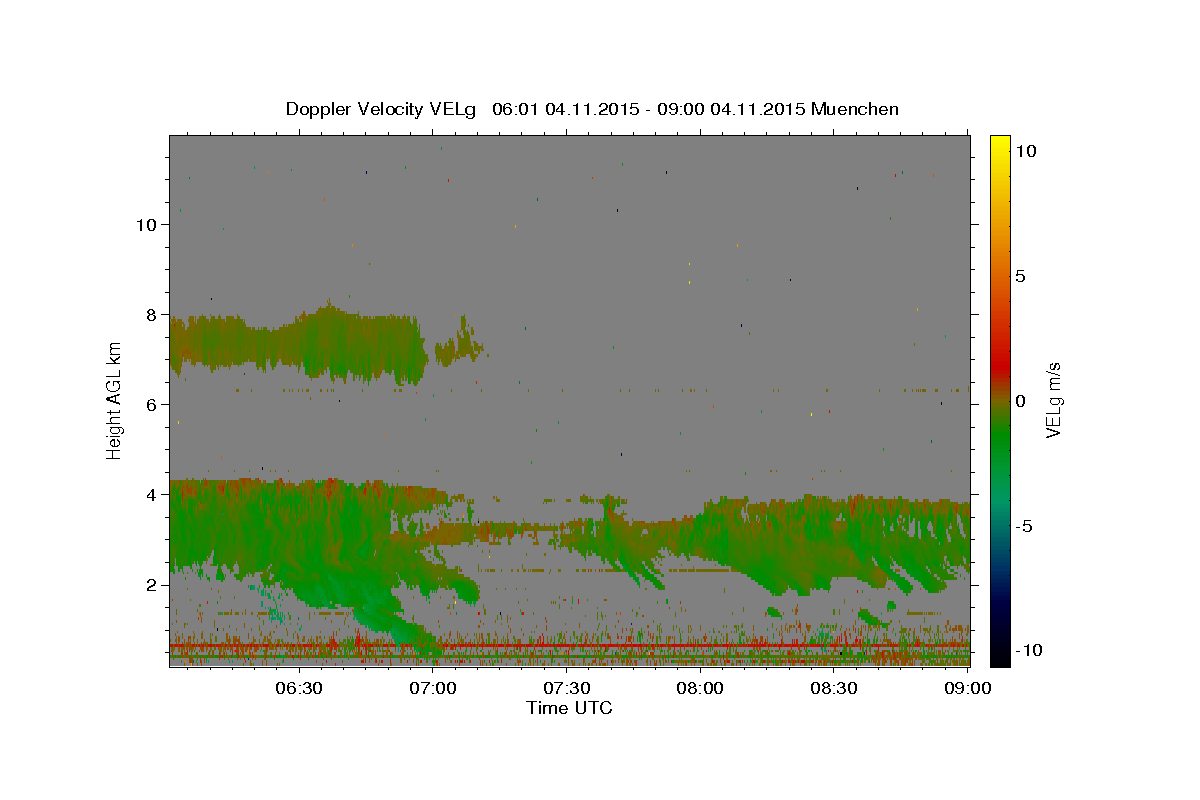
Task: Click the colorbar value 5 label
Action: (1020, 276)
